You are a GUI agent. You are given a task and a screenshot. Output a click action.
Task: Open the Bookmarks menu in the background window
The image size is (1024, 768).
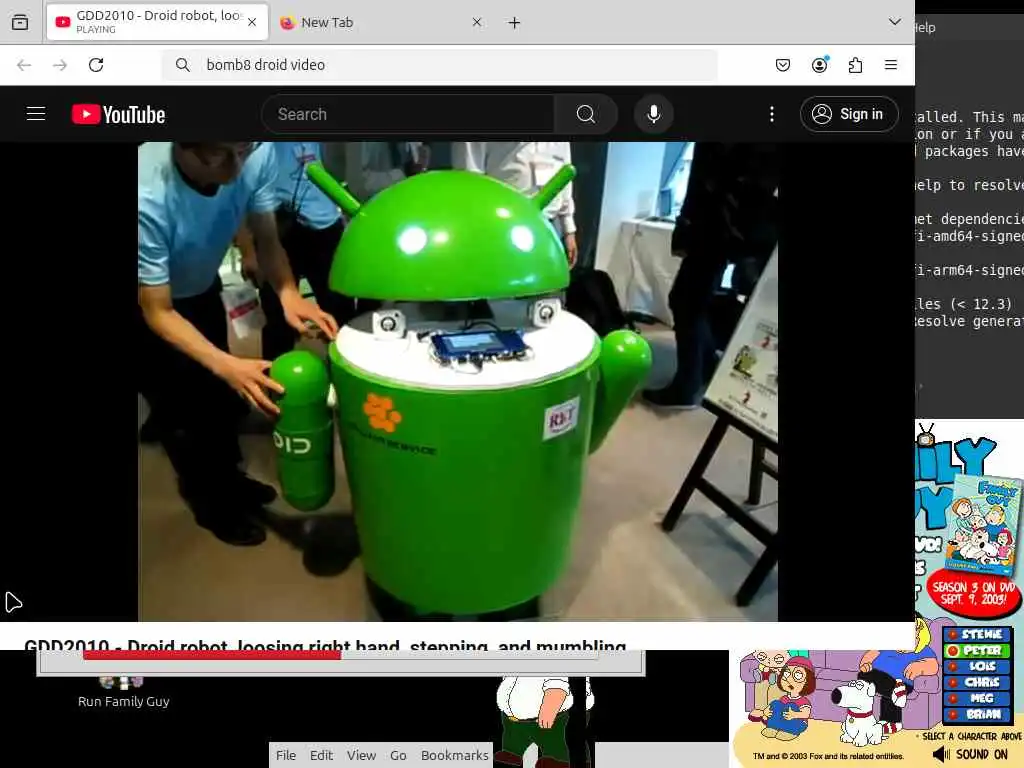click(455, 755)
